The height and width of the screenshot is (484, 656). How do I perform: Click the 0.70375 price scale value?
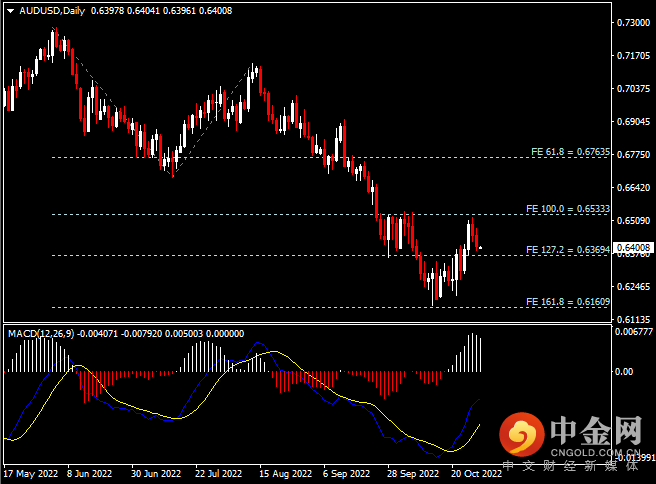tap(633, 89)
